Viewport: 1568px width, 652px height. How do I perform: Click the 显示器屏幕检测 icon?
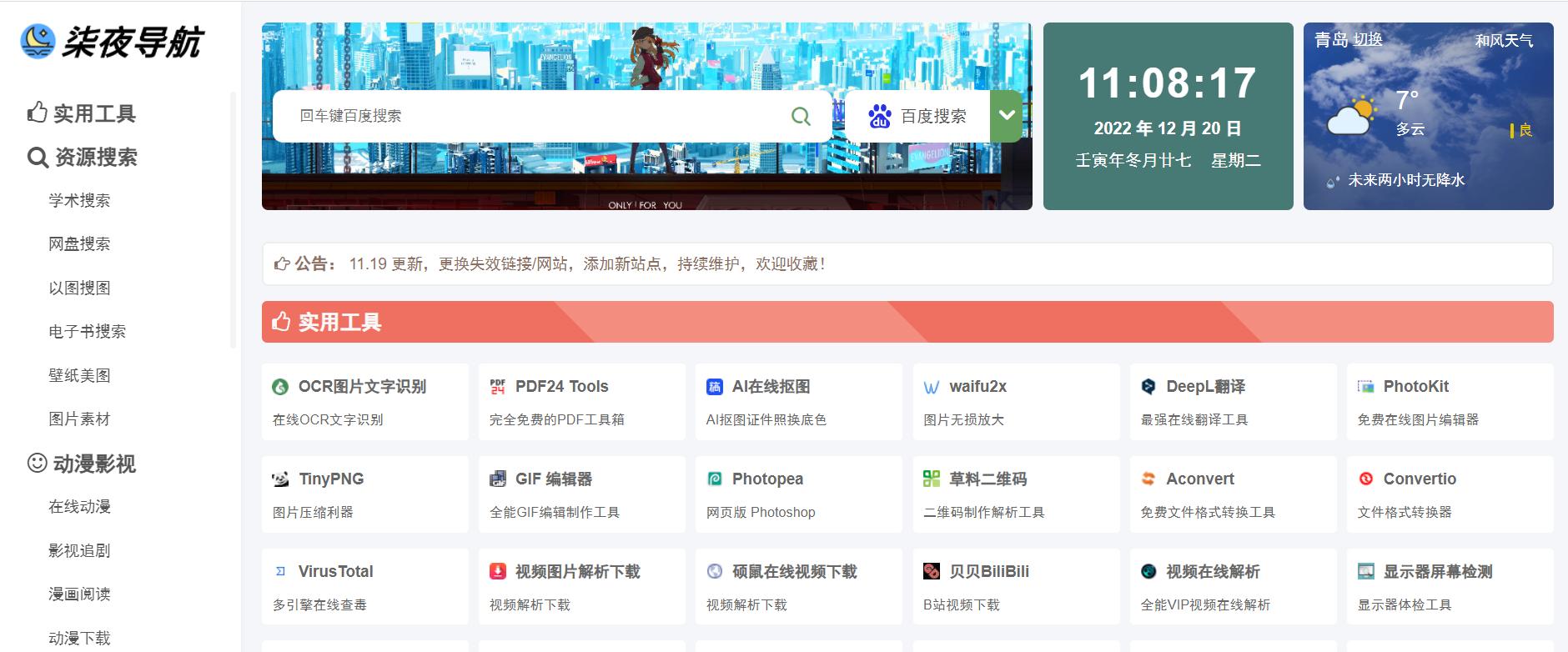click(1365, 572)
